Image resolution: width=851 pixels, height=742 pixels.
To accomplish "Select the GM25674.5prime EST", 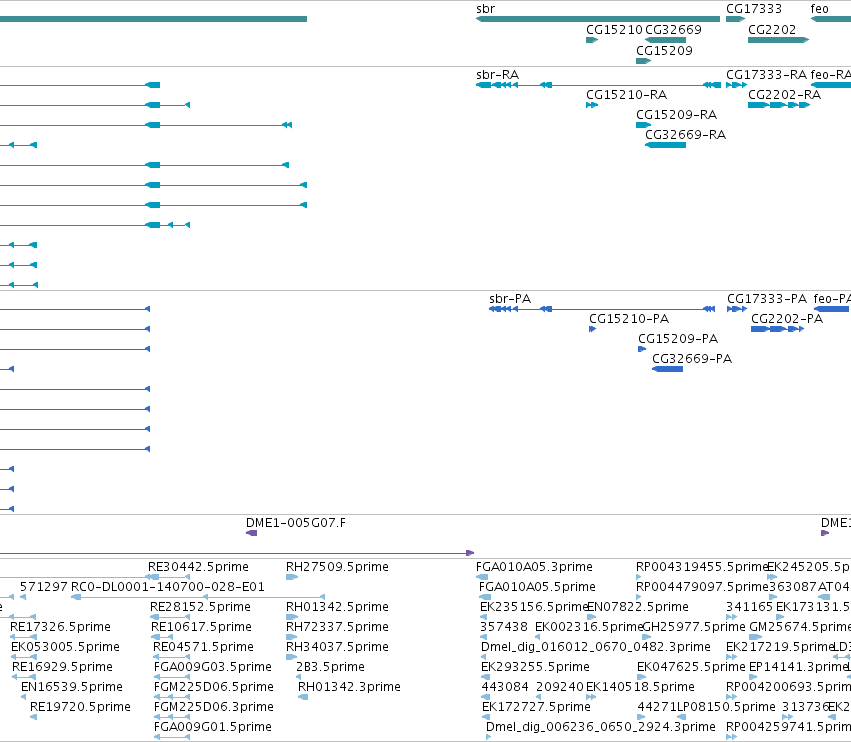I will click(x=755, y=637).
